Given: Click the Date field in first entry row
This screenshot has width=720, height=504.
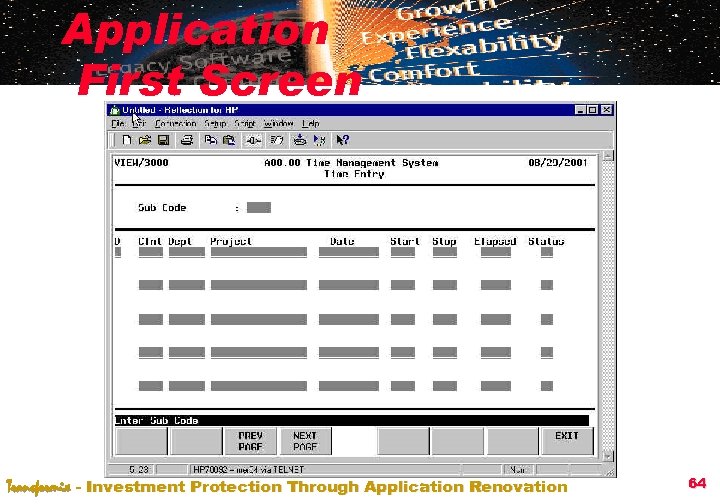Looking at the screenshot, I should 349,252.
